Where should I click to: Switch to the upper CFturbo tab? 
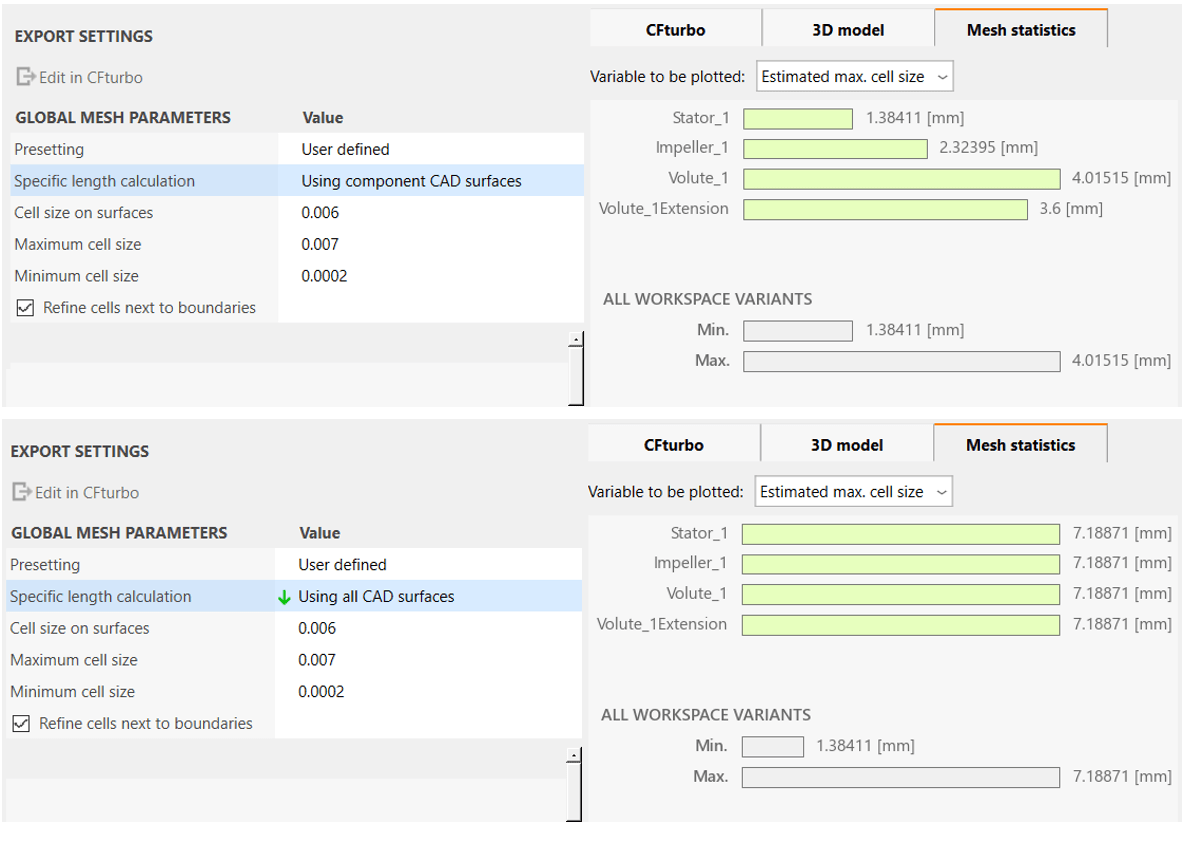(676, 30)
